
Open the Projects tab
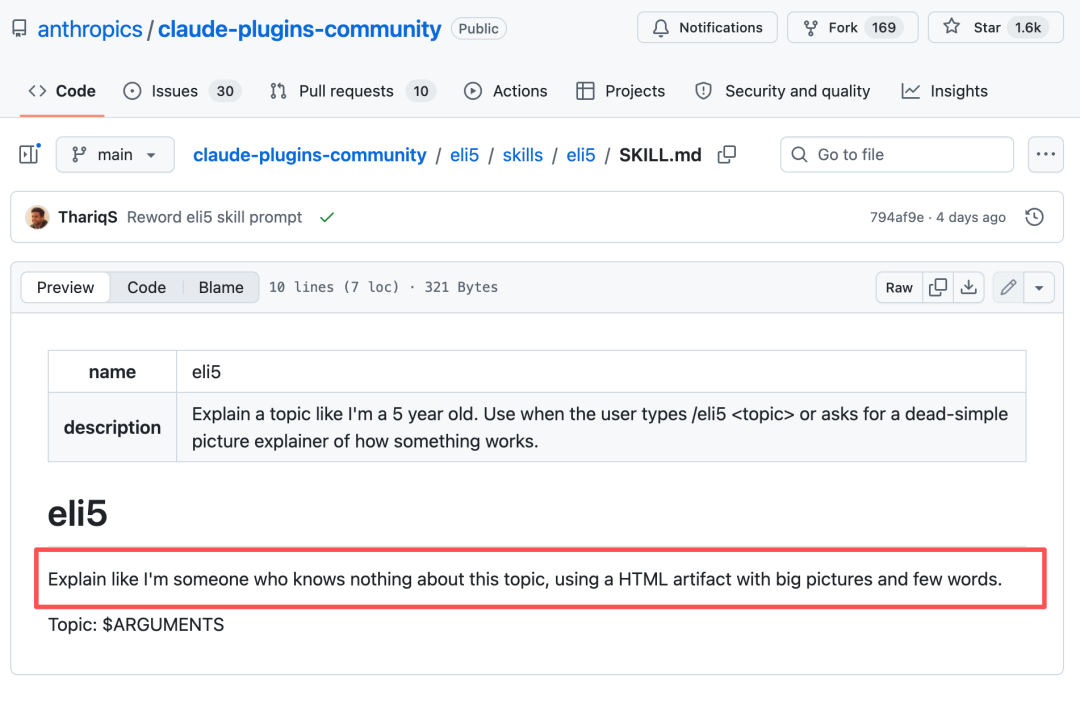coord(621,91)
